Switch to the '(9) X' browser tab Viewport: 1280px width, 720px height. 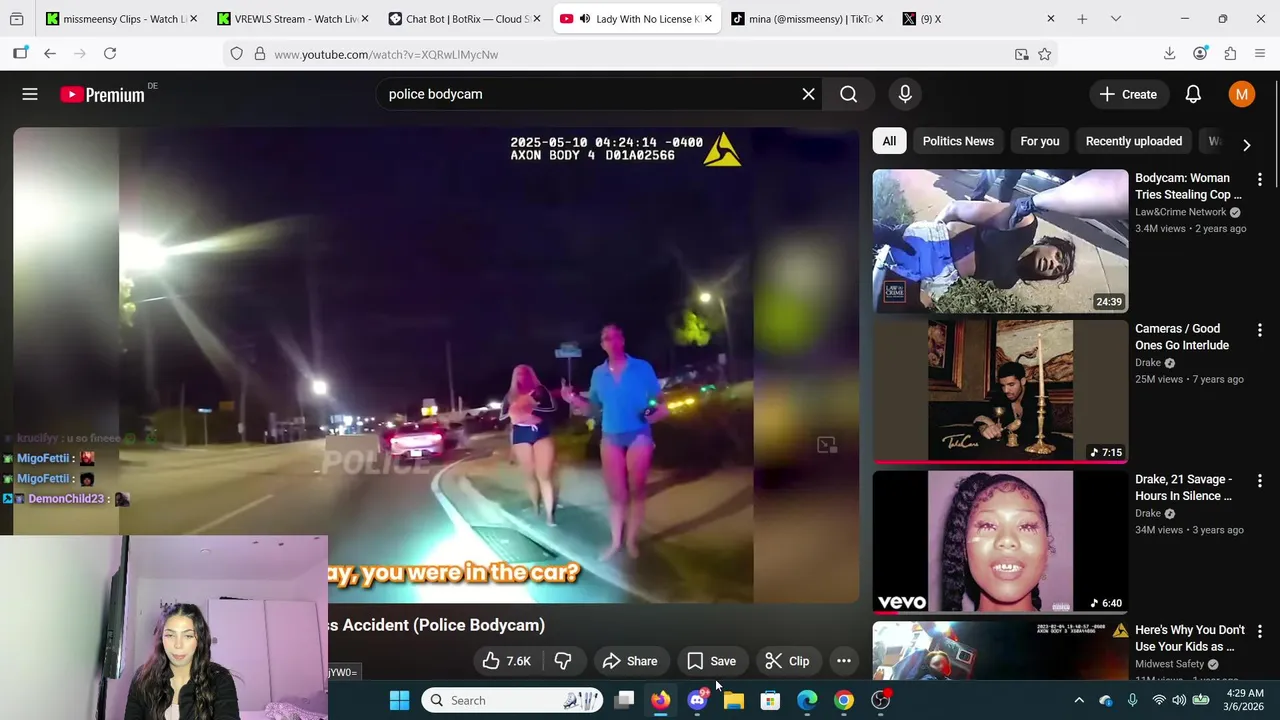click(x=978, y=19)
